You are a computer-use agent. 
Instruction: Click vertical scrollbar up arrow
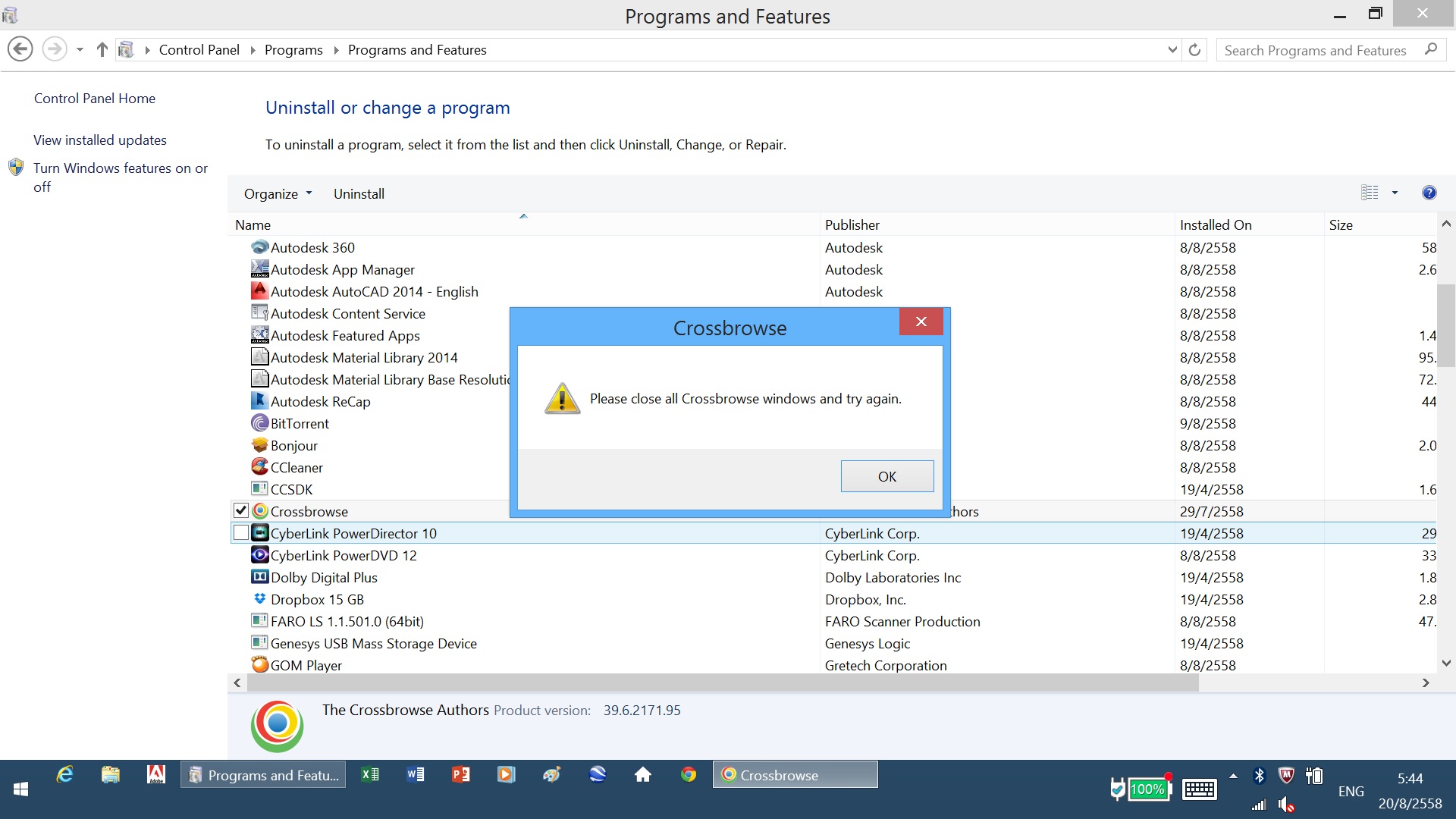point(1445,224)
